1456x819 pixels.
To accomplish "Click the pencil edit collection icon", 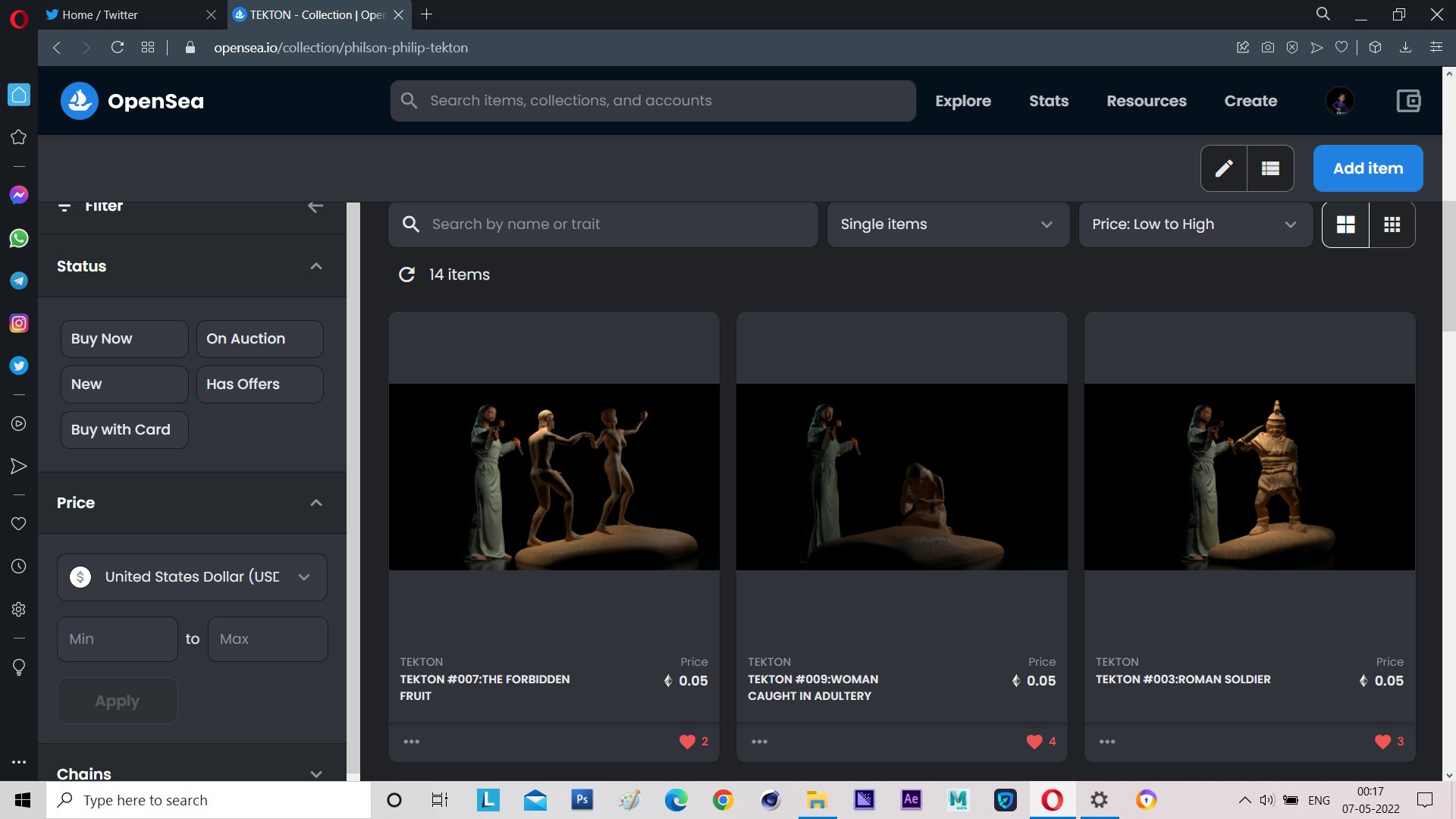I will click(1223, 168).
